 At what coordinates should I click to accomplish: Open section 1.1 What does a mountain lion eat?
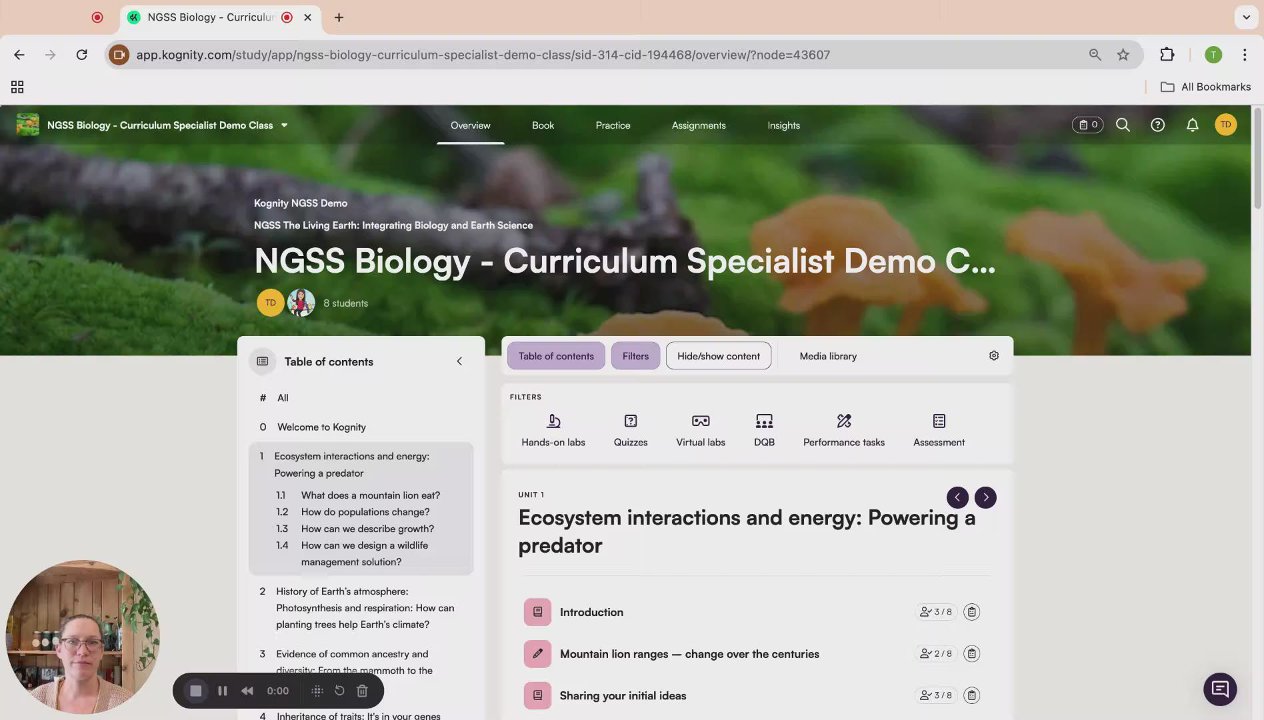[x=370, y=495]
